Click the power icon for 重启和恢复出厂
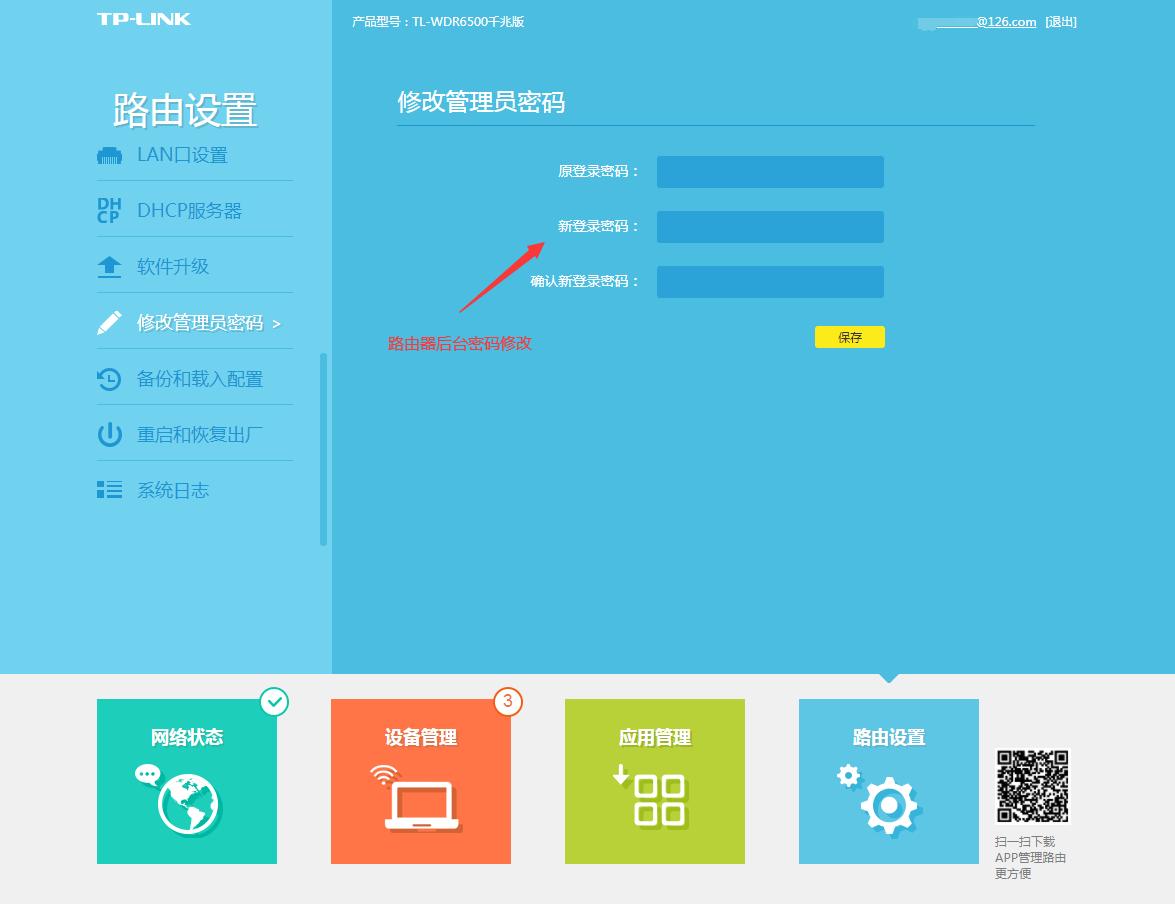 tap(109, 433)
